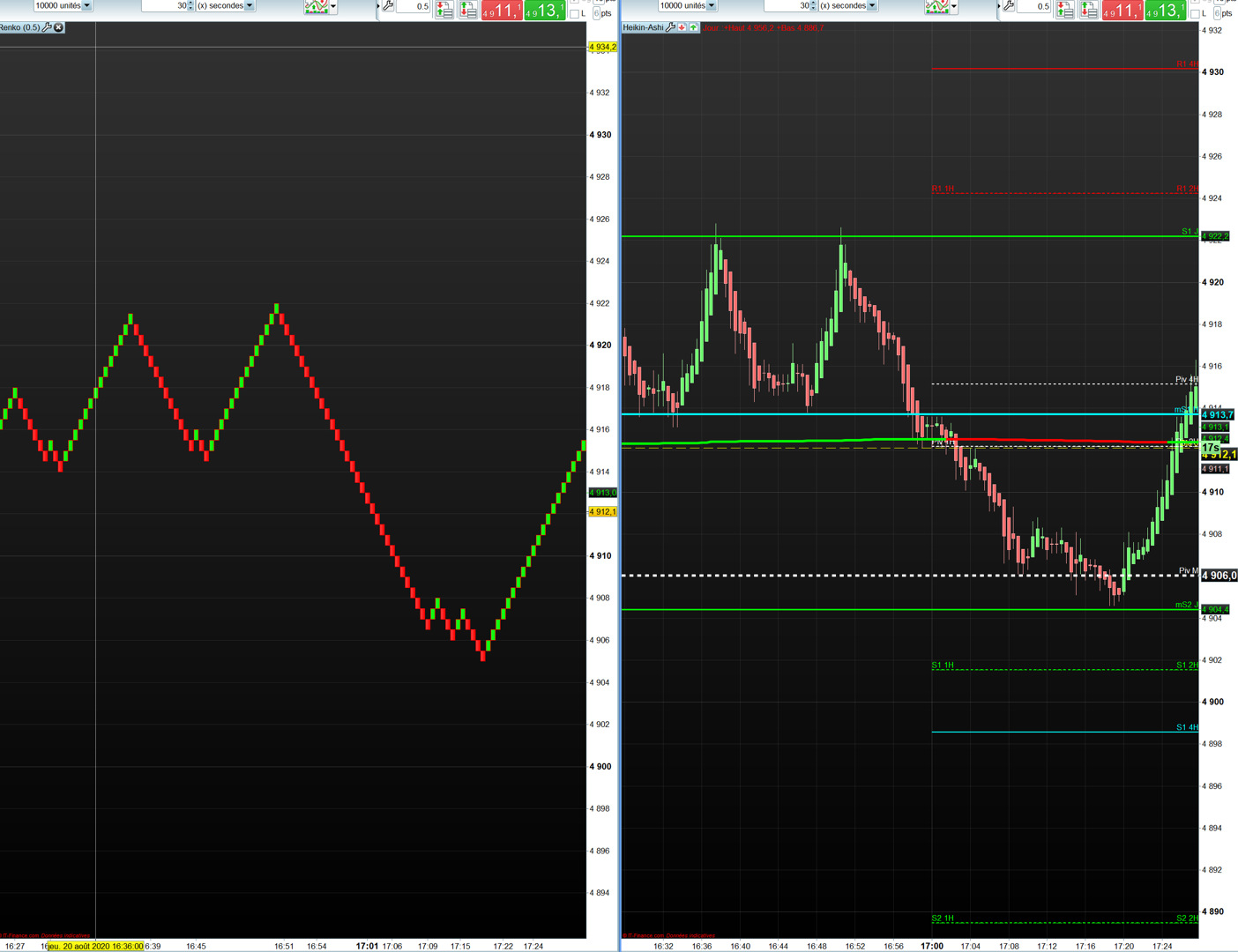Screen dimensions: 1238x952
Task: Click yellow 4 934,2 price tag on Renko axis
Action: click(x=602, y=47)
